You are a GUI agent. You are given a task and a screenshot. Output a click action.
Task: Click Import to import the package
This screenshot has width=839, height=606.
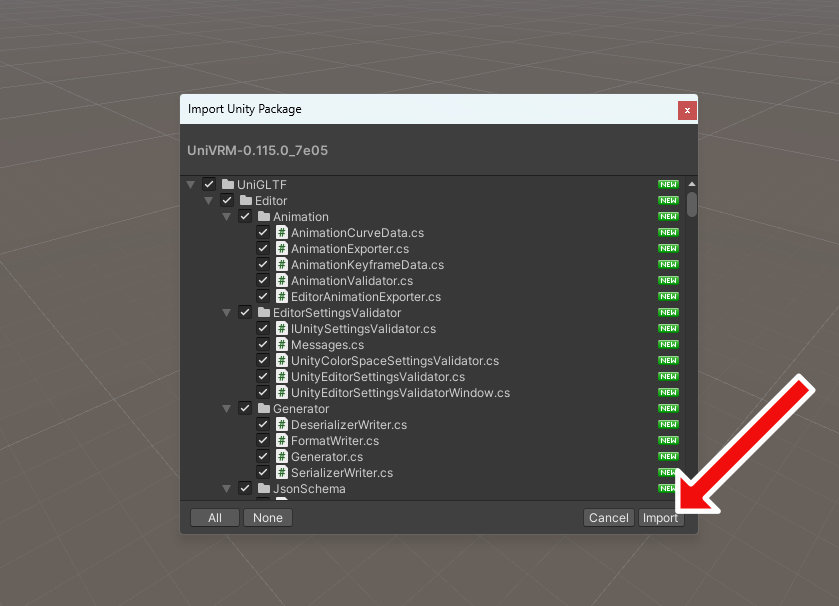[661, 518]
